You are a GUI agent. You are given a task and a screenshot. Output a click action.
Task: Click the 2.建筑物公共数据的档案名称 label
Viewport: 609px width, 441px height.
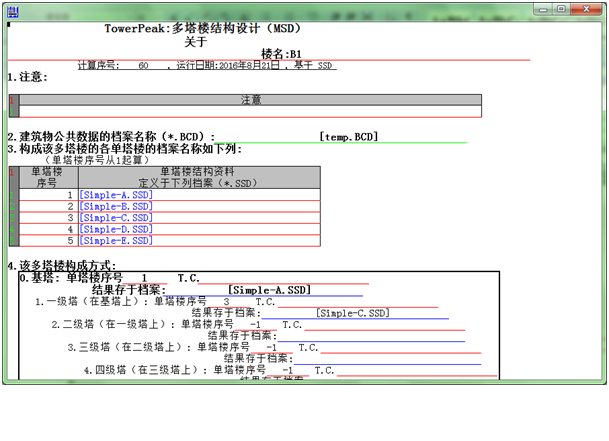click(x=111, y=137)
